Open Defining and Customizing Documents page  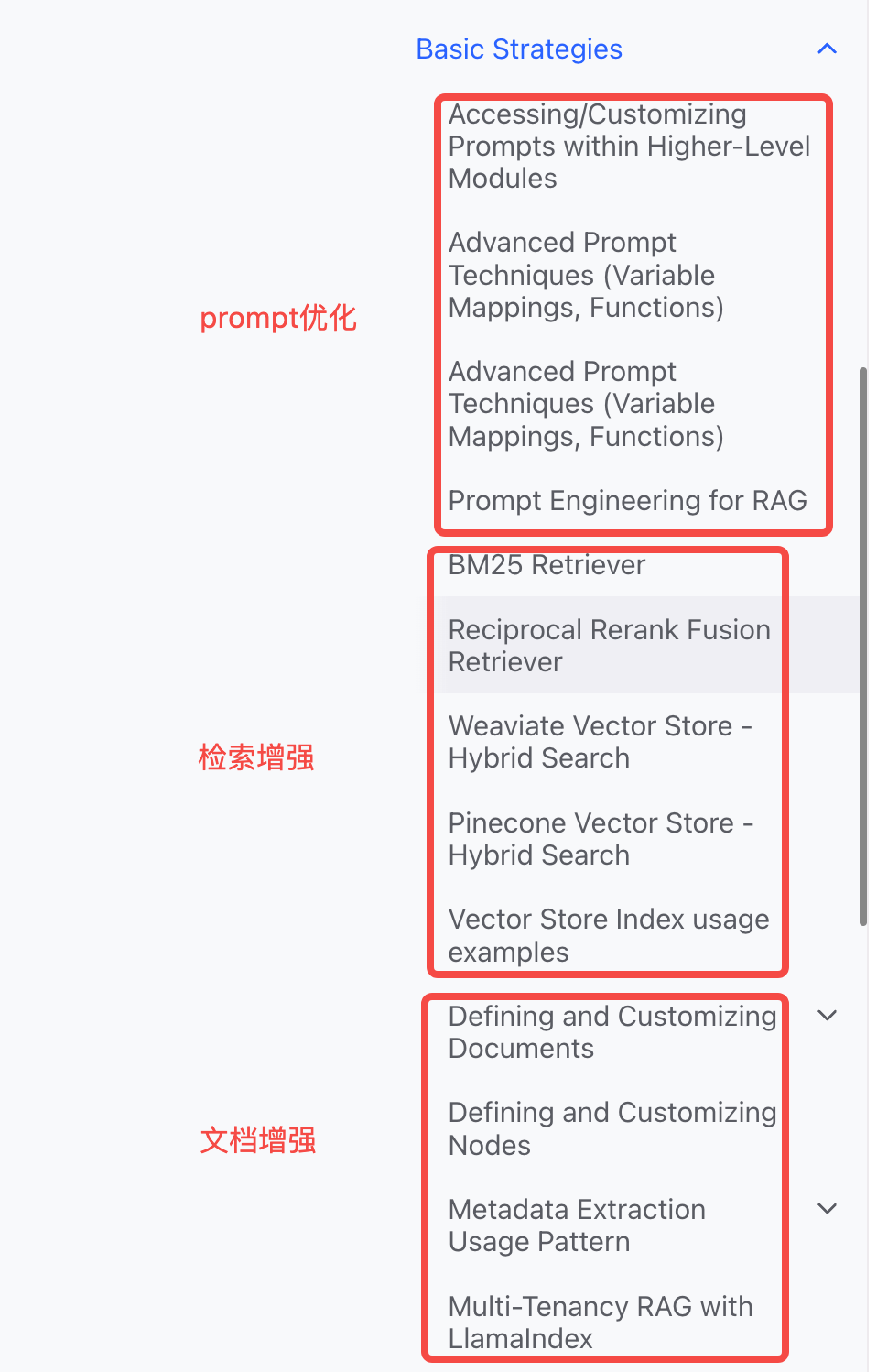pyautogui.click(x=612, y=1032)
